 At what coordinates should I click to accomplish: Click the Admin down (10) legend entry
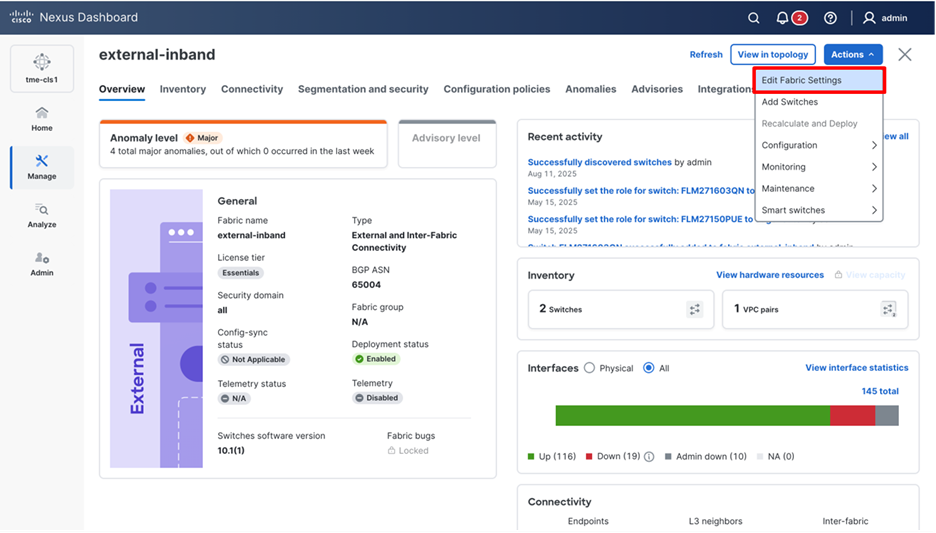coord(706,457)
